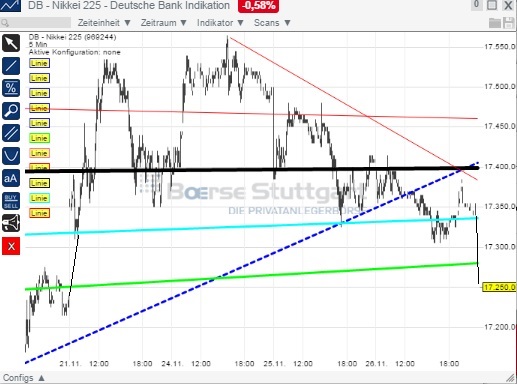The width and height of the screenshot is (517, 384).
Task: Expand the Configs panel
Action: tap(24, 378)
